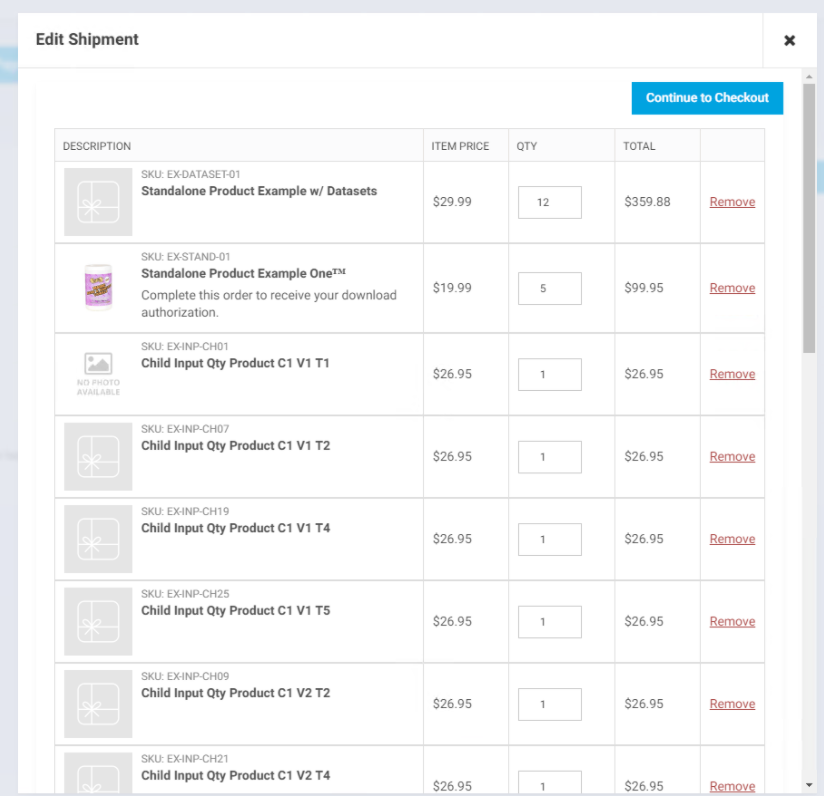Edit quantity field for SKU EX-INP-CH09
This screenshot has height=796, width=824.
pyautogui.click(x=550, y=705)
